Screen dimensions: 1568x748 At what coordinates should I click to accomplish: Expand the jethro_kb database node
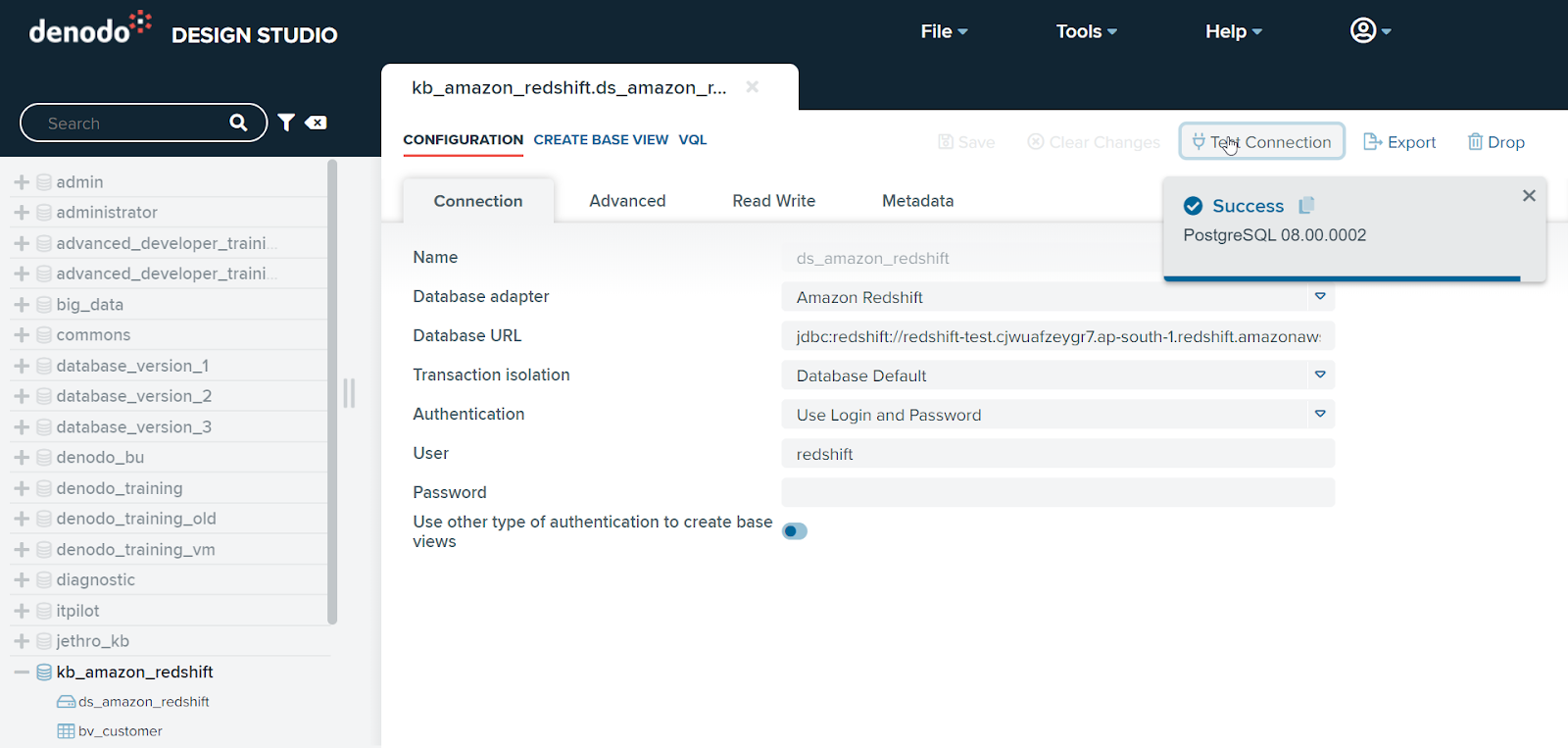[22, 641]
